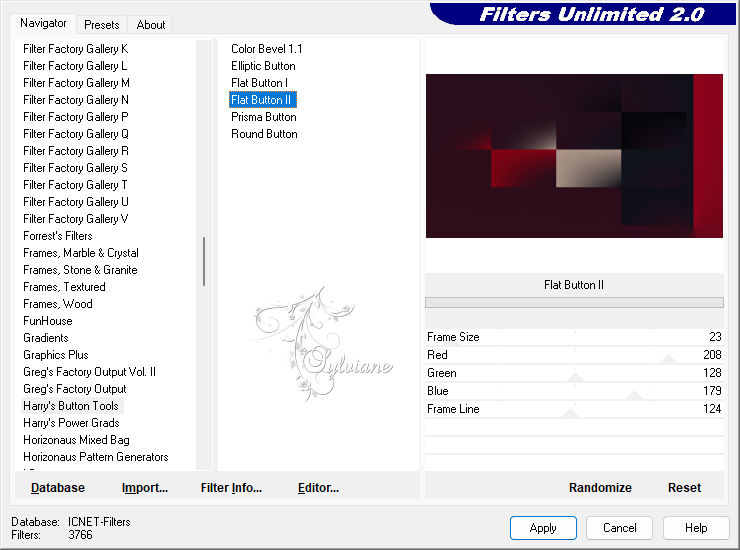Select Prisma Button filter

pyautogui.click(x=264, y=117)
